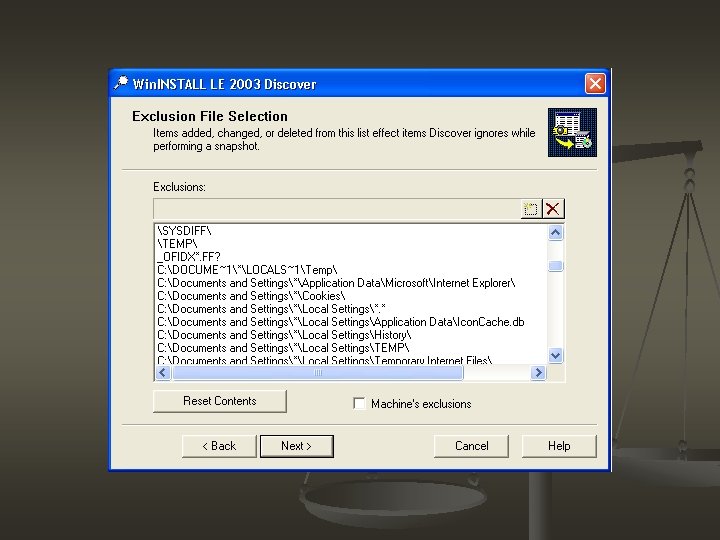This screenshot has width=720, height=540.
Task: Click the Discover wizard snapshot graphic
Action: [x=572, y=132]
